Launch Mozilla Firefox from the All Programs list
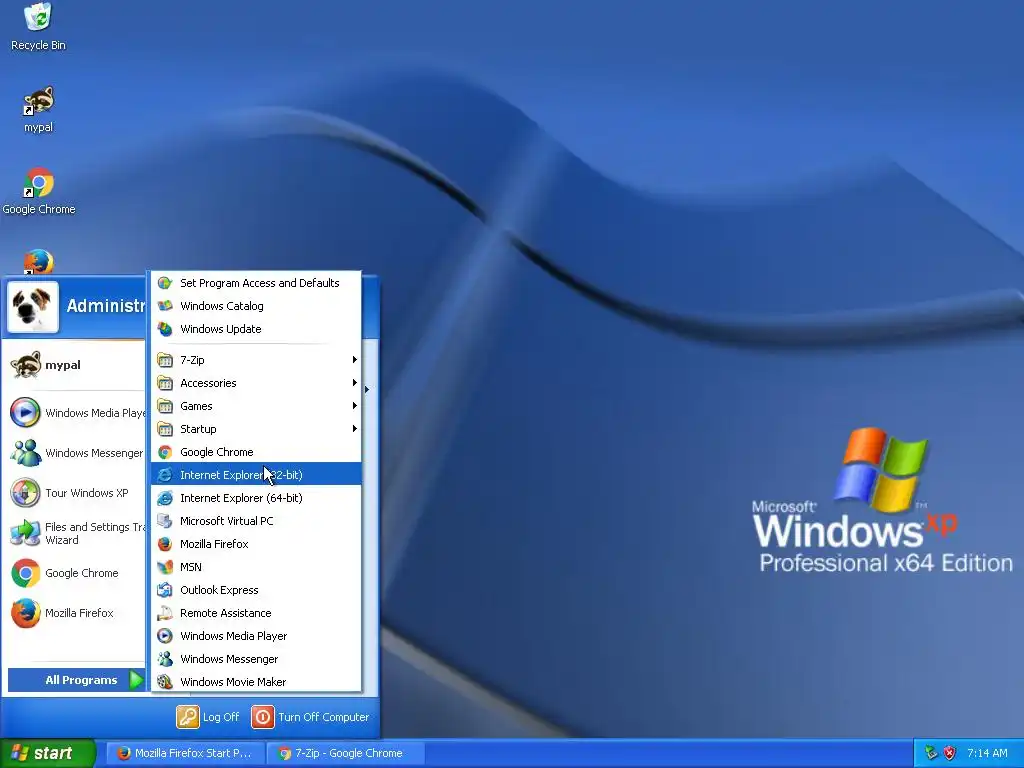The image size is (1024, 768). 256,544
